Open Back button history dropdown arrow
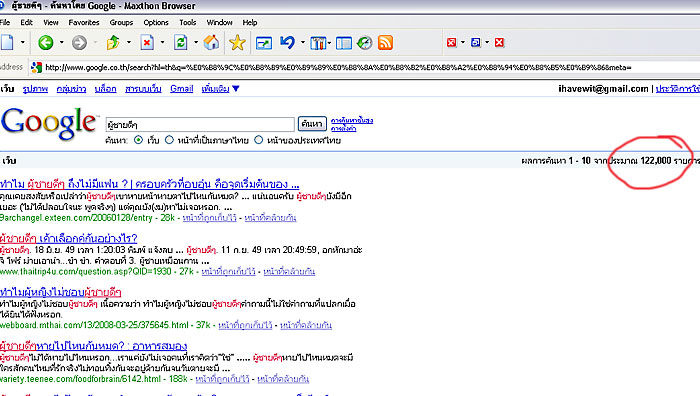700x396 pixels. [62, 43]
